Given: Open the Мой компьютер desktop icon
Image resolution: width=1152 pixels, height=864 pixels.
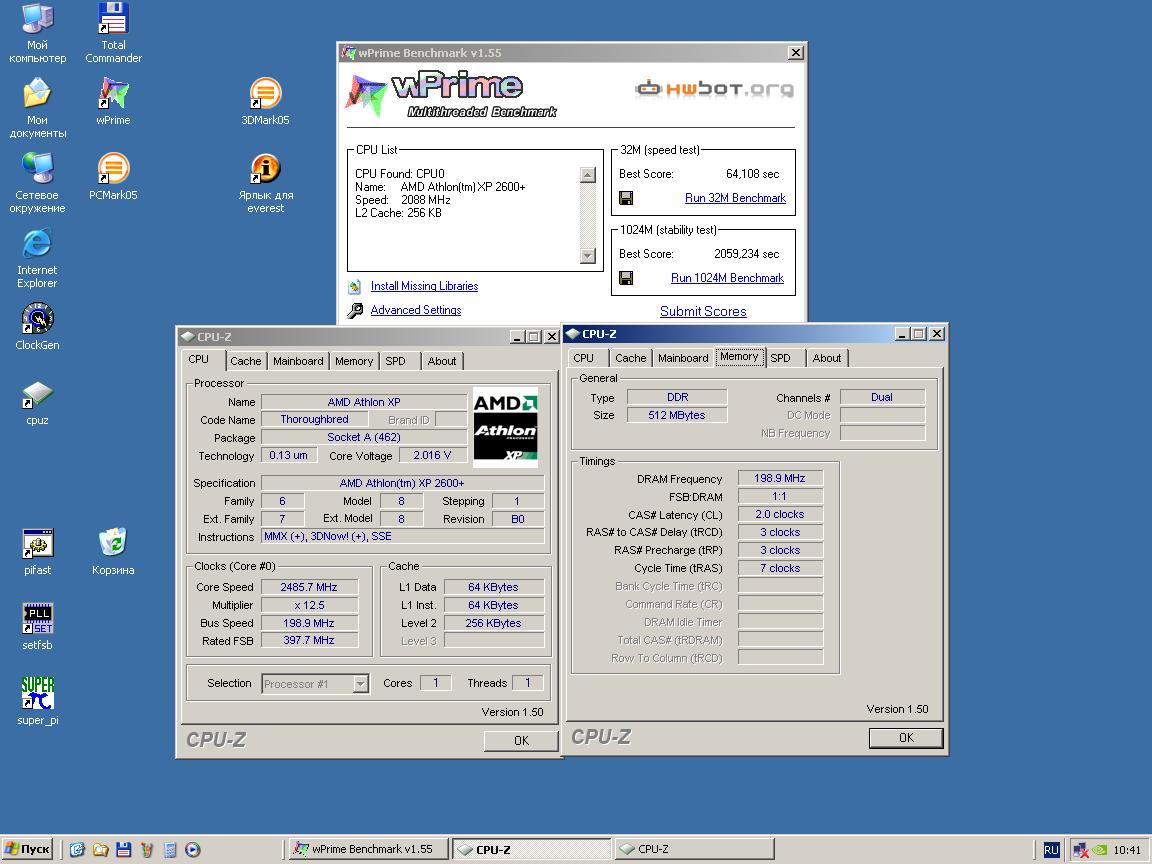Looking at the screenshot, I should (37, 33).
